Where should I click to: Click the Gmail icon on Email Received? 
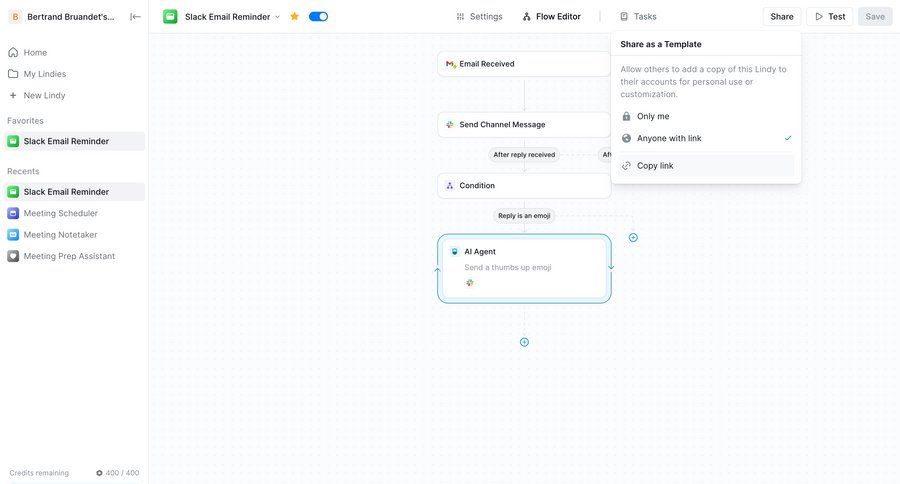451,64
